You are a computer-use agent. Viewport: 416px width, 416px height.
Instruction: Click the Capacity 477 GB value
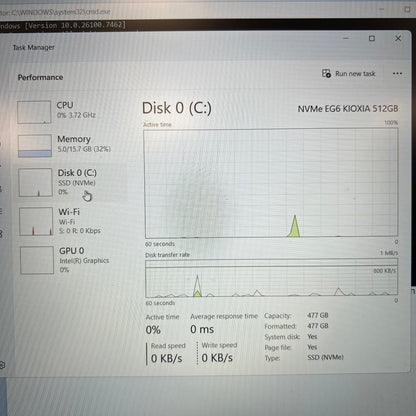[x=318, y=315]
